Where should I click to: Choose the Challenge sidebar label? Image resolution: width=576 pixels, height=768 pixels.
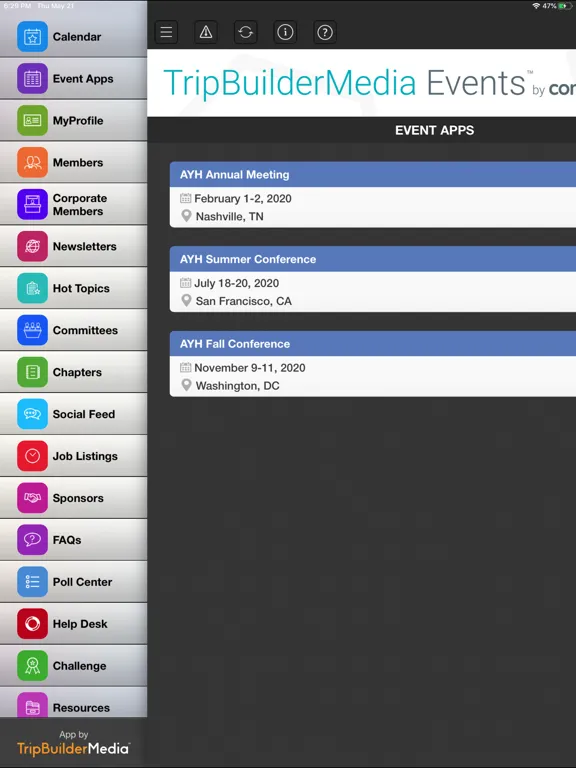point(79,666)
